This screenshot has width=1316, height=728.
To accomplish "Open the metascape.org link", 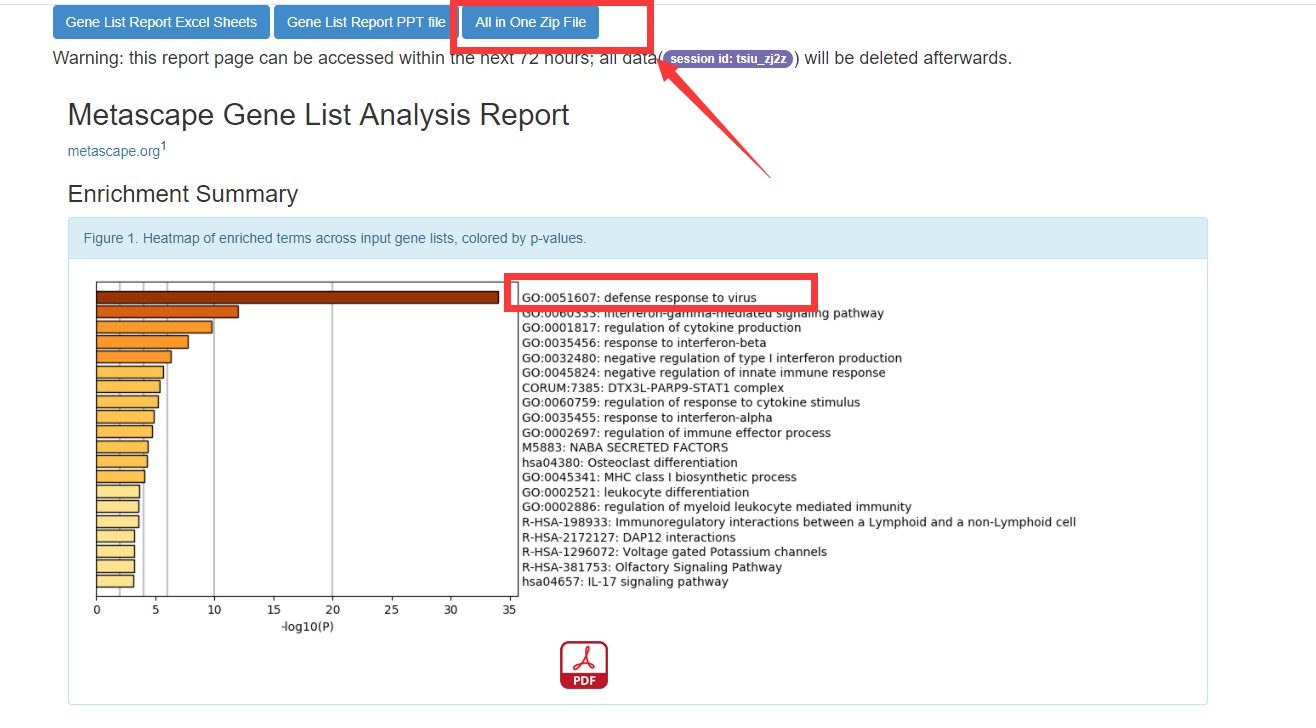I will [113, 151].
